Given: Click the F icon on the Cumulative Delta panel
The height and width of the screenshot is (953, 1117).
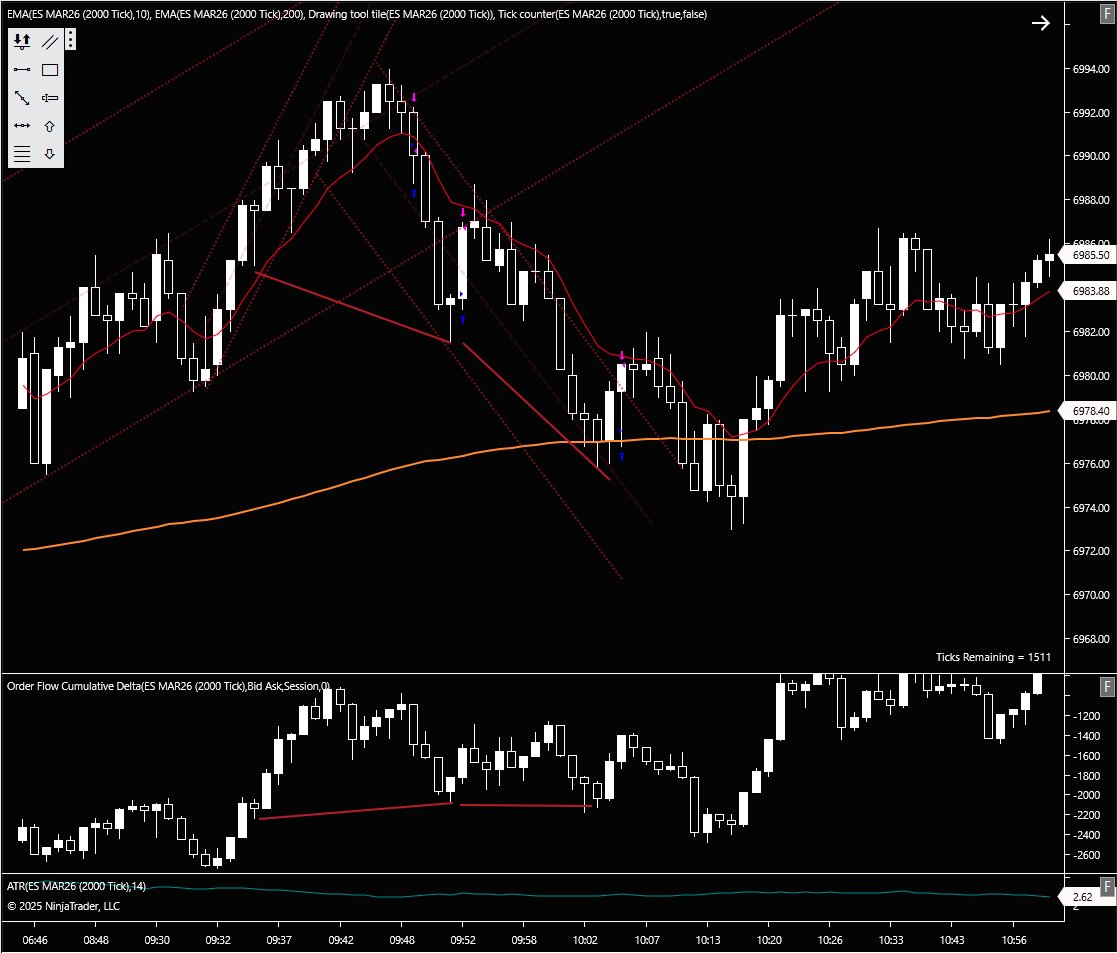Looking at the screenshot, I should (1106, 686).
